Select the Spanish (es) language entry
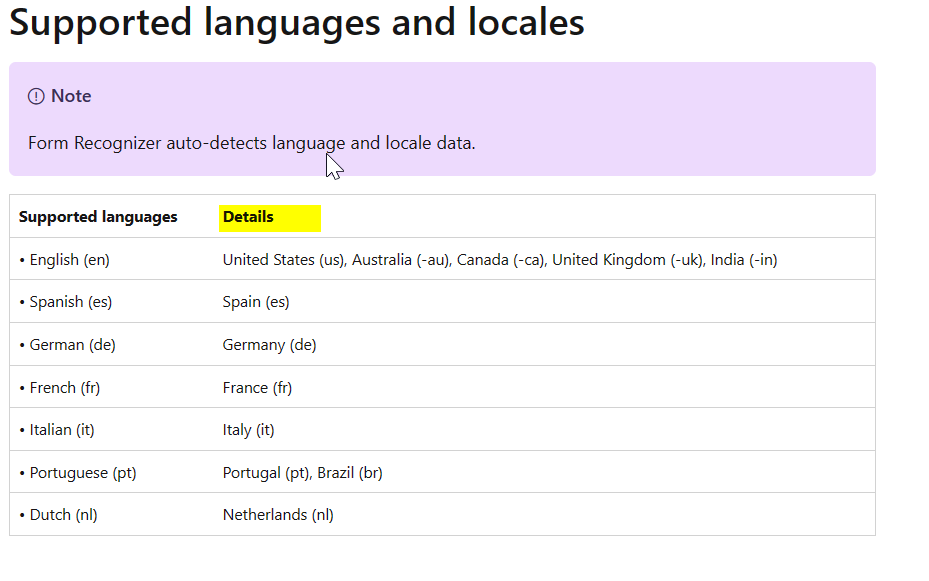The width and height of the screenshot is (929, 581). [66, 302]
